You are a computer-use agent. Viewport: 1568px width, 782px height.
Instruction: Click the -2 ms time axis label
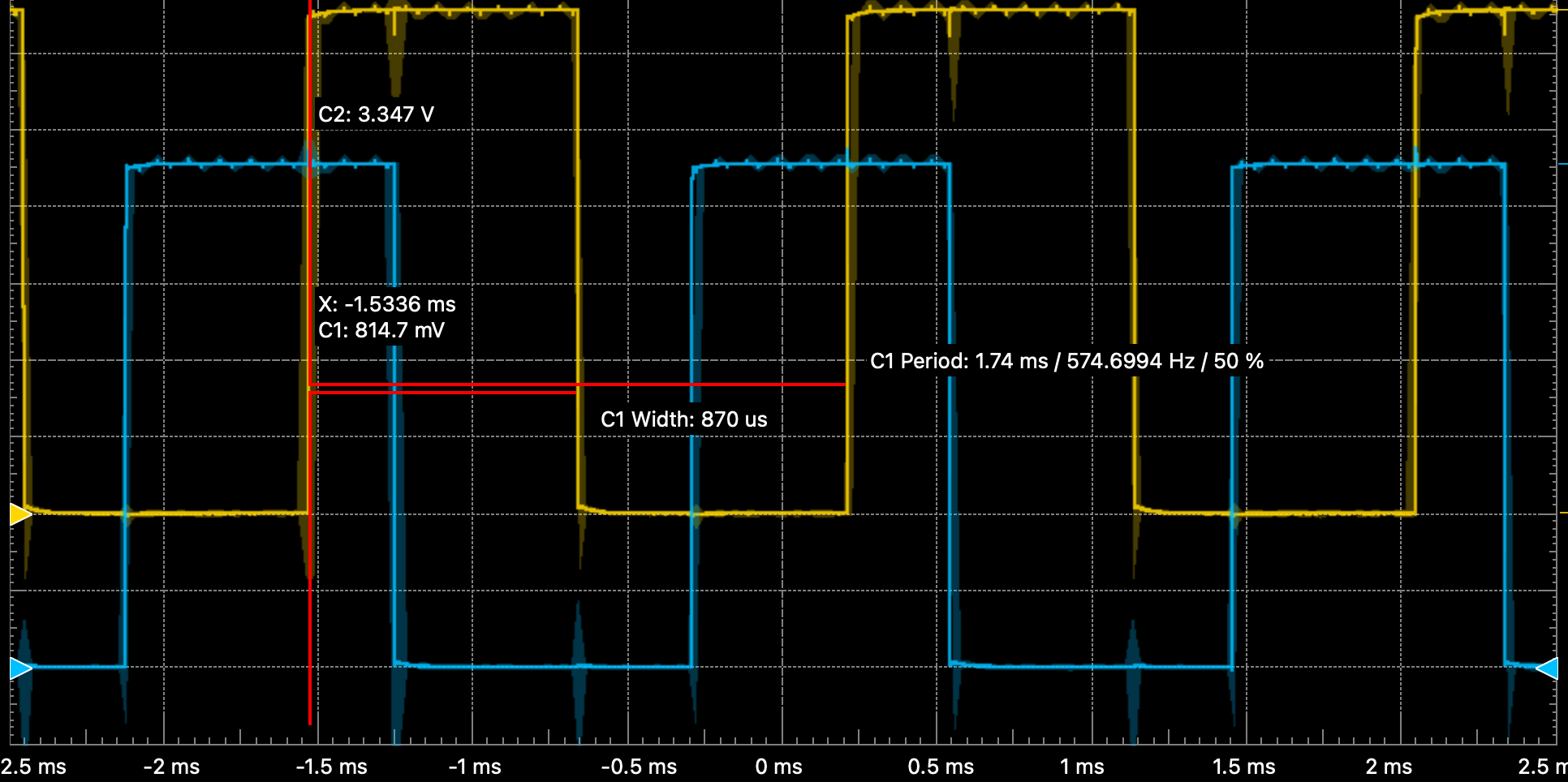point(171,767)
